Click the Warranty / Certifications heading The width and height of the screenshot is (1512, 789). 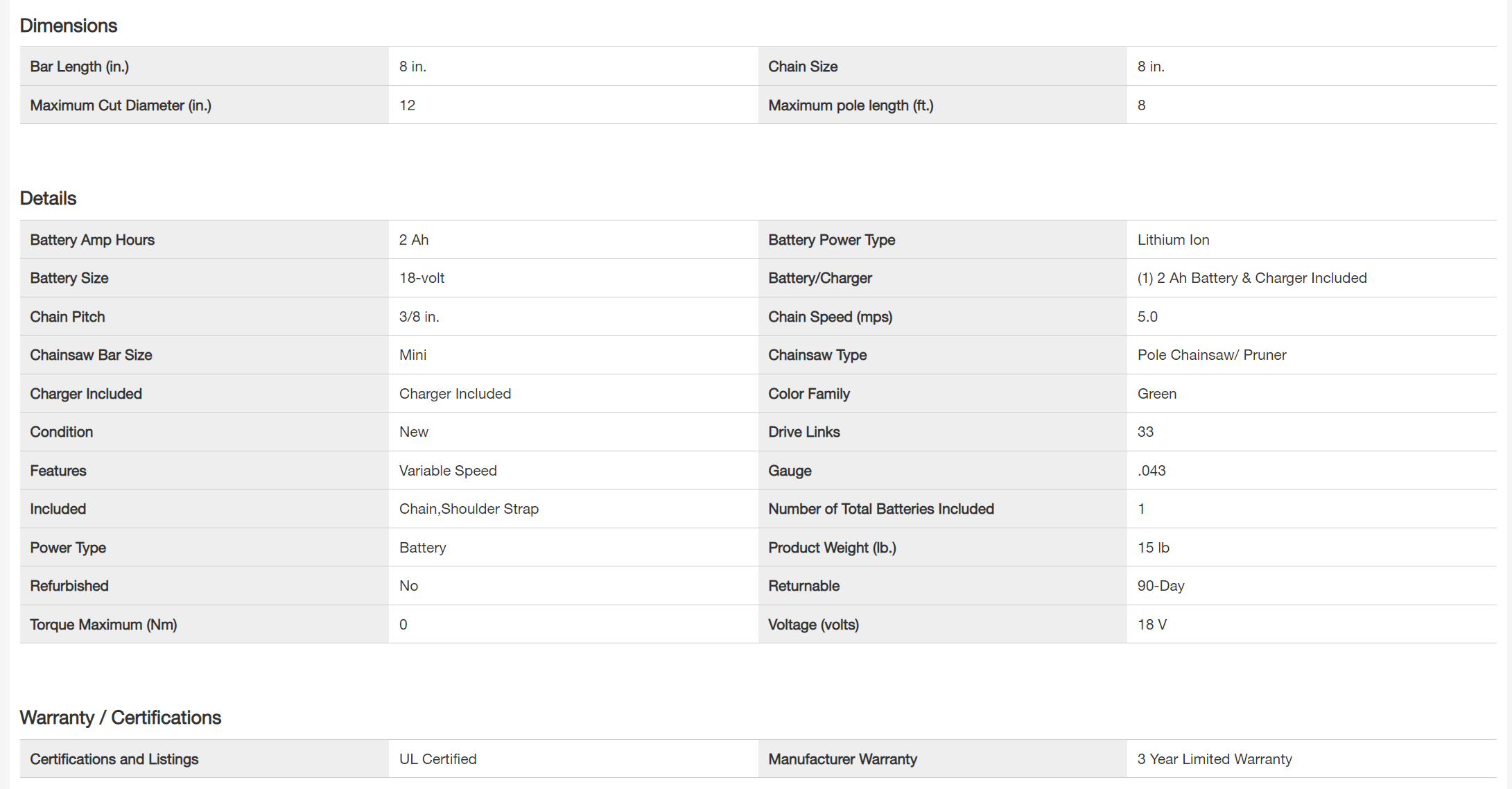(x=120, y=718)
